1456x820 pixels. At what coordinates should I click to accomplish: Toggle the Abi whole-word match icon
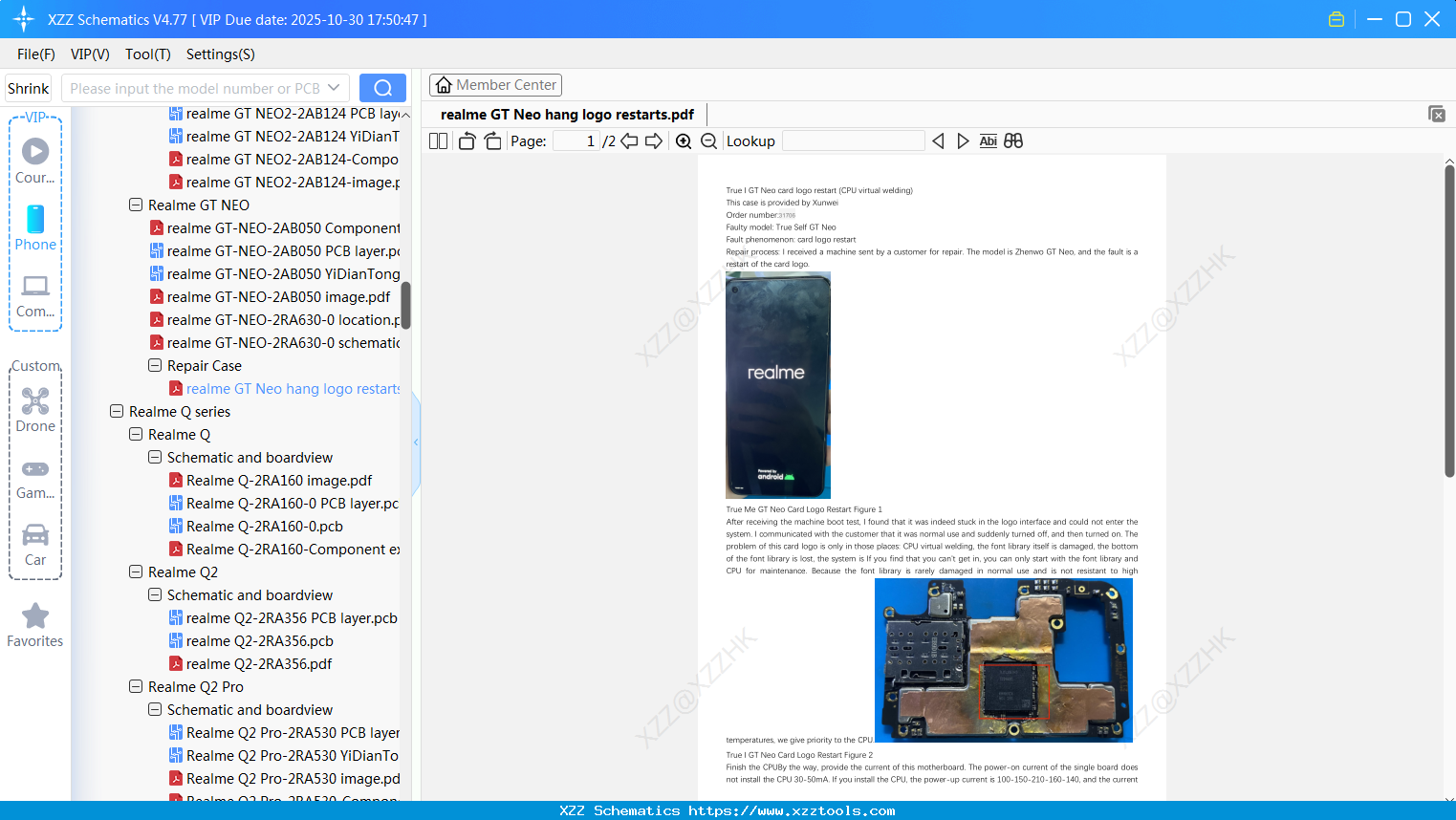click(x=989, y=141)
